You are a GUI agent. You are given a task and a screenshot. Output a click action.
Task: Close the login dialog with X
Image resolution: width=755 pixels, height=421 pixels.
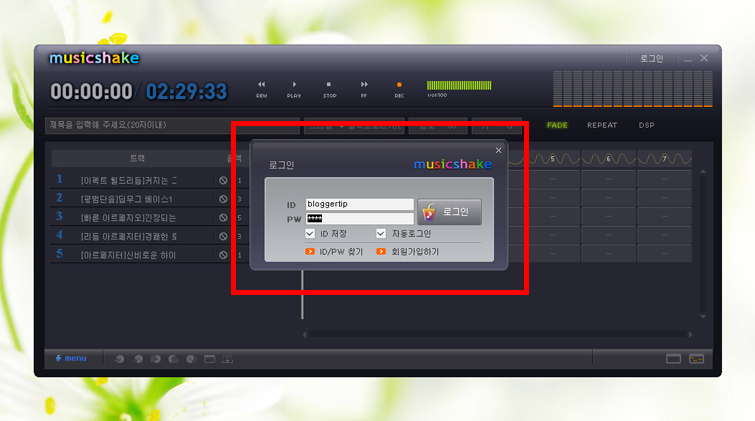click(x=498, y=151)
